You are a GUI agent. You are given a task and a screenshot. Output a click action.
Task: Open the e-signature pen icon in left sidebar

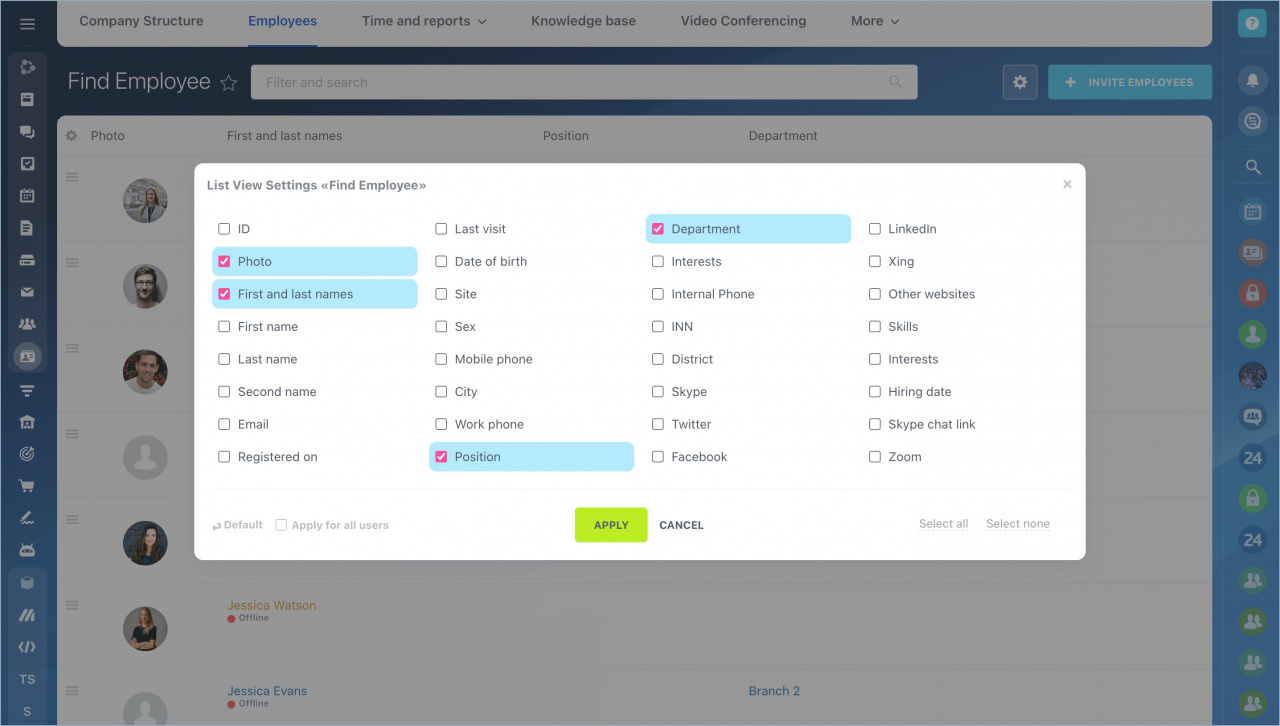(x=27, y=518)
